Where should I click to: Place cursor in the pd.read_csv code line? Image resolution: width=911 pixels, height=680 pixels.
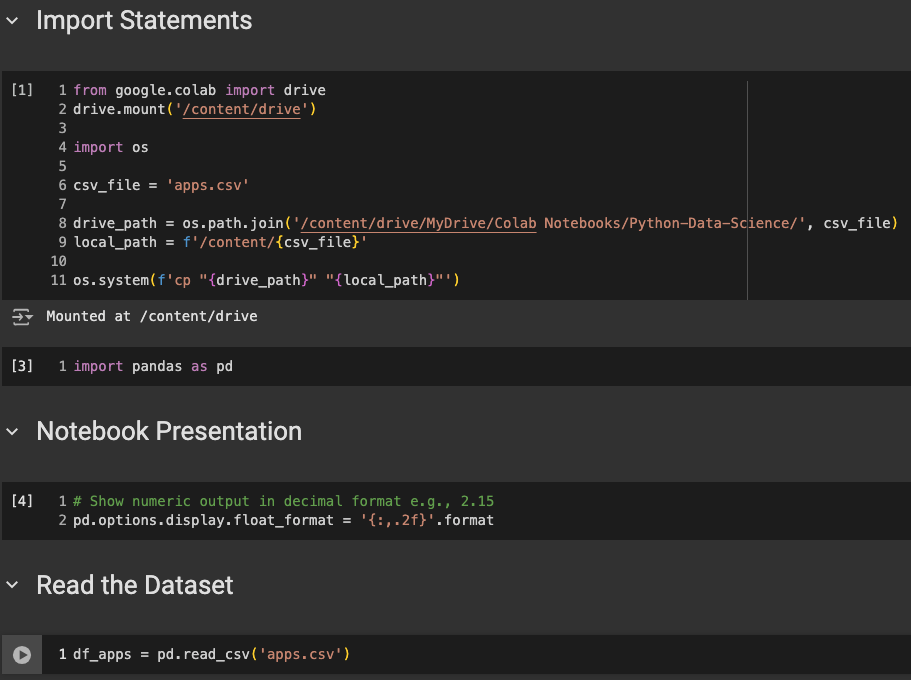pos(211,654)
